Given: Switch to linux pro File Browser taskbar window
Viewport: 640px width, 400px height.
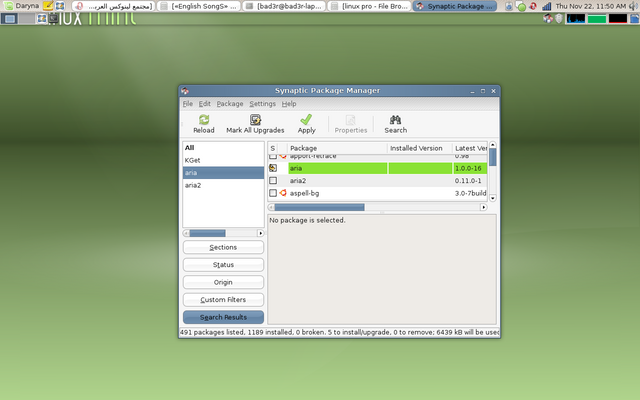Looking at the screenshot, I should coord(369,6).
